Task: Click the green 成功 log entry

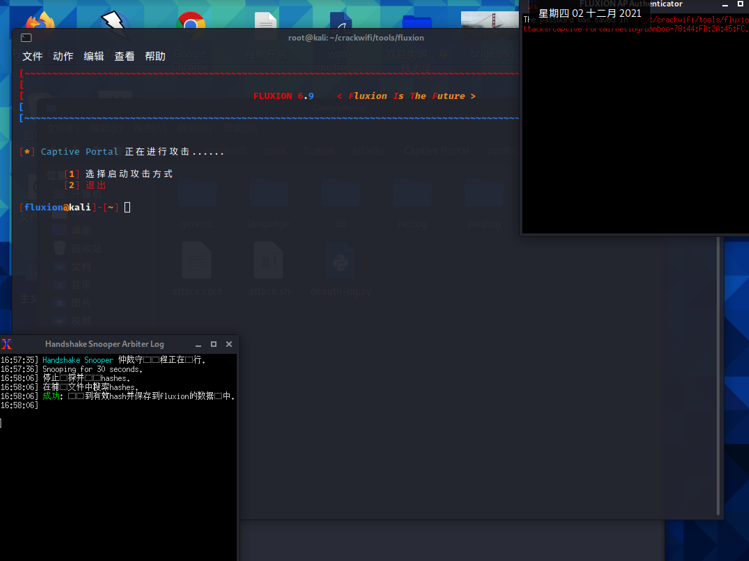Action: pyautogui.click(x=50, y=396)
